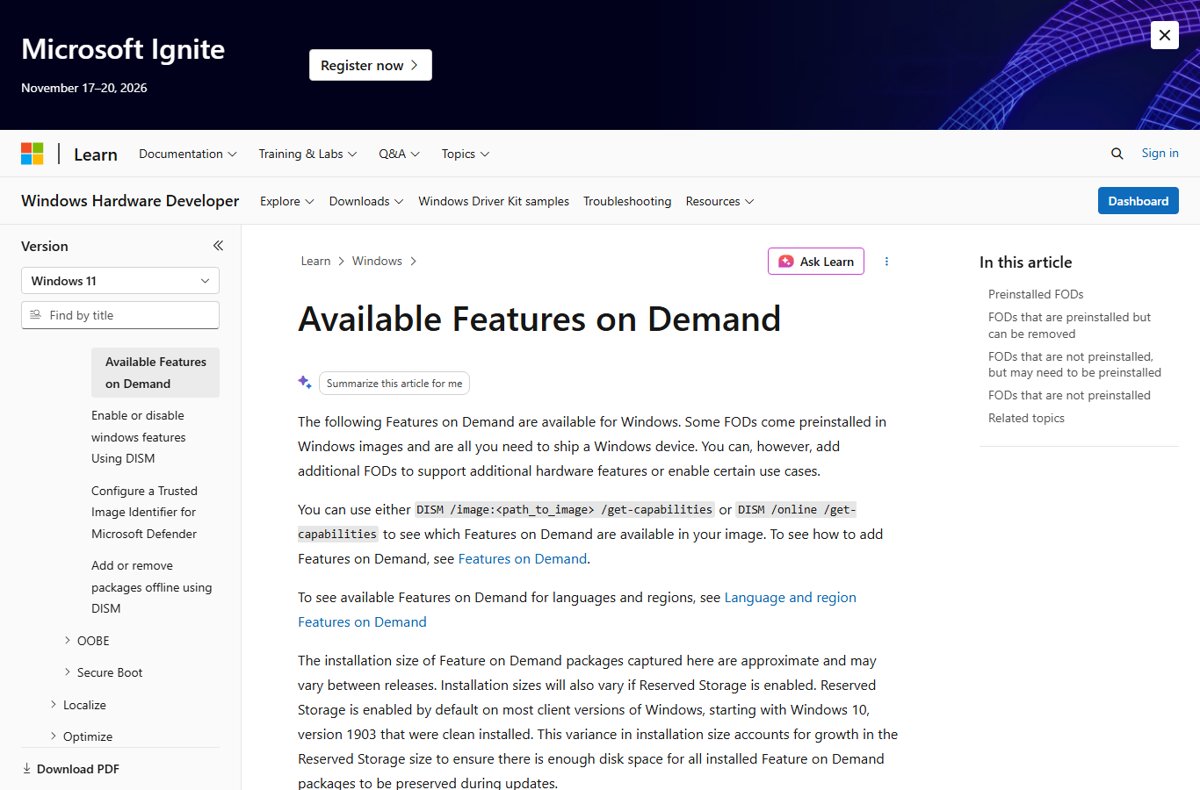This screenshot has height=790, width=1200.
Task: Expand the Q&A menu
Action: [x=399, y=154]
